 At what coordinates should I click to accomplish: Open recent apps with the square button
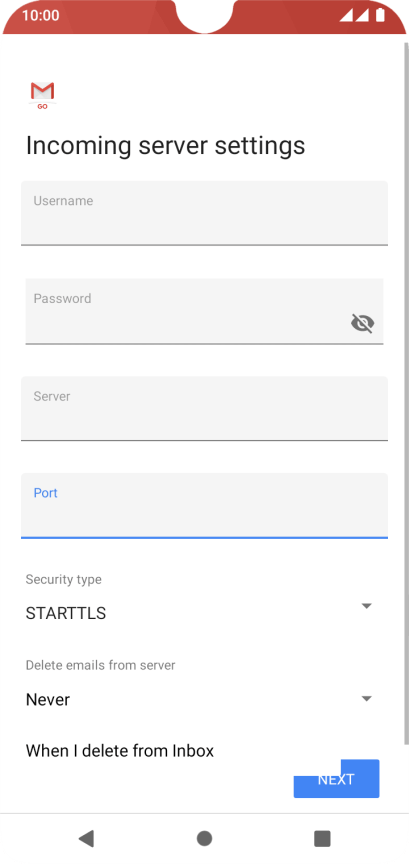322,838
